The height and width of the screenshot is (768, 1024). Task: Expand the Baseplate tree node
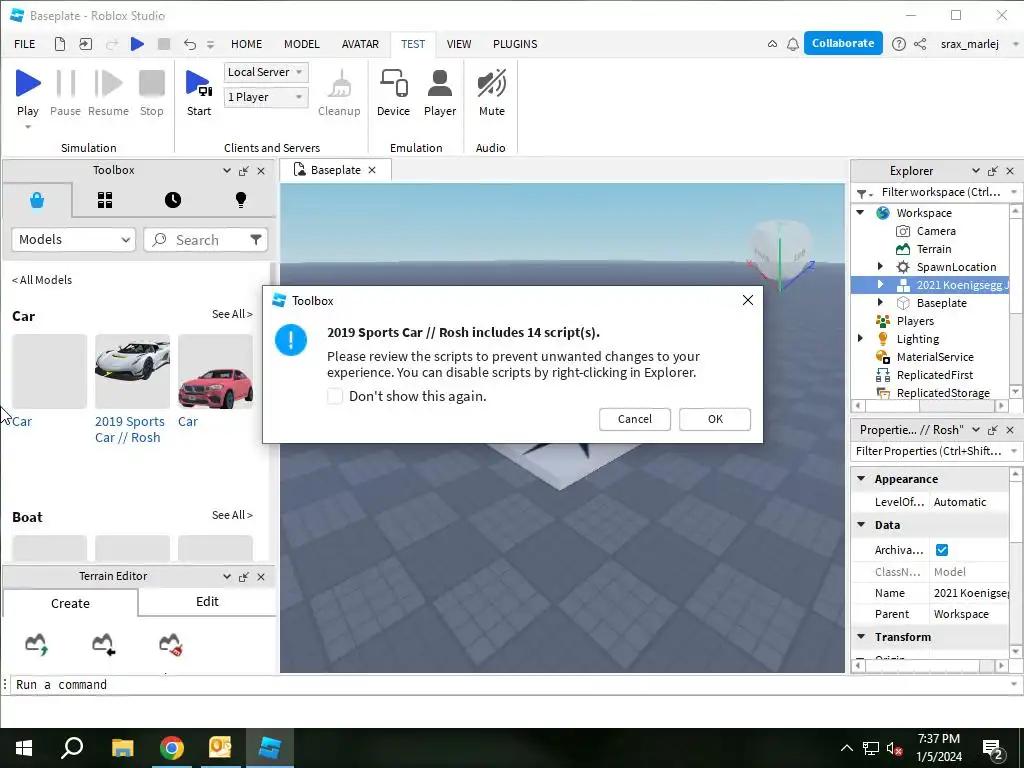click(880, 302)
